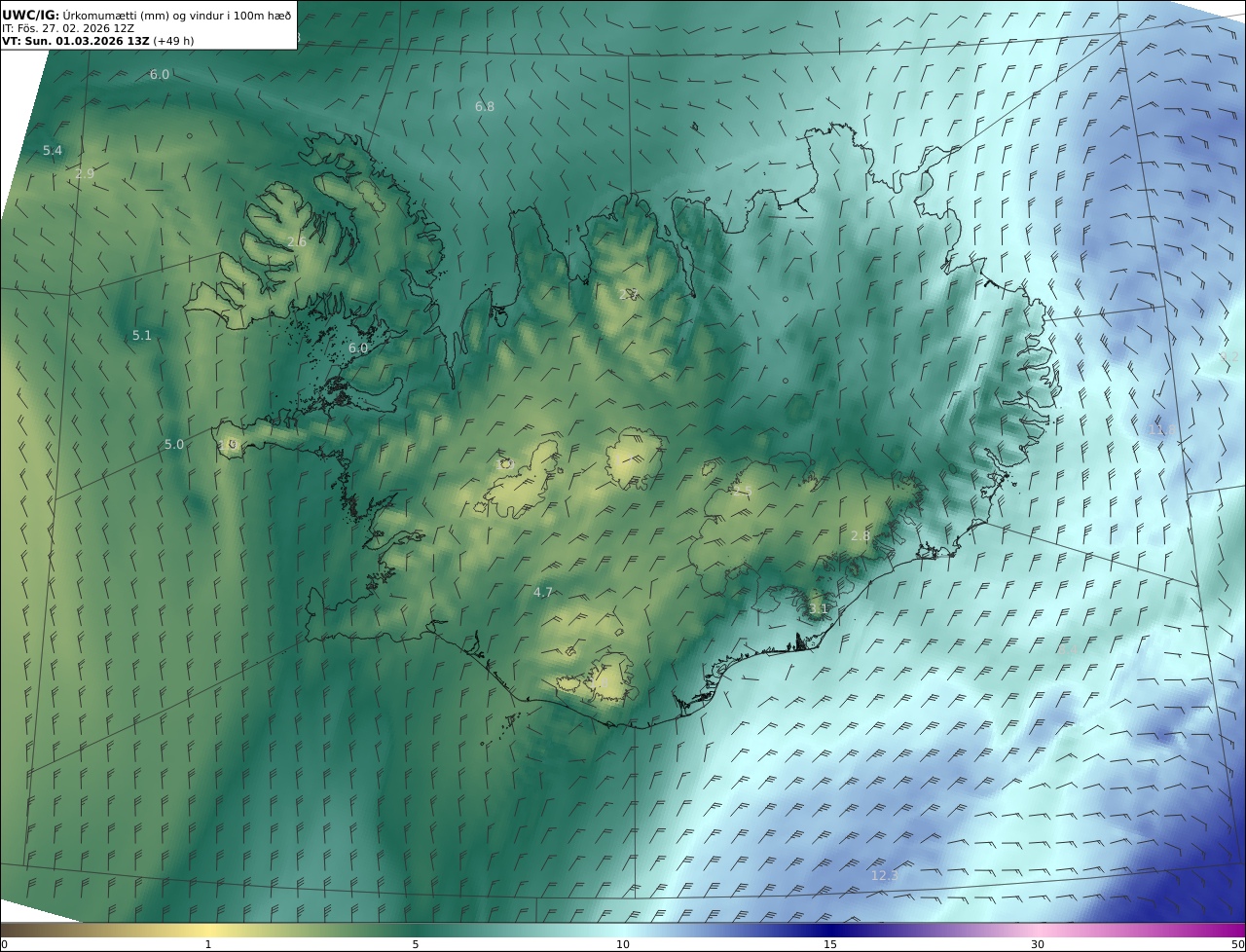The image size is (1246, 952).
Task: Click the navy blue color at tick 15
Action: [830, 930]
